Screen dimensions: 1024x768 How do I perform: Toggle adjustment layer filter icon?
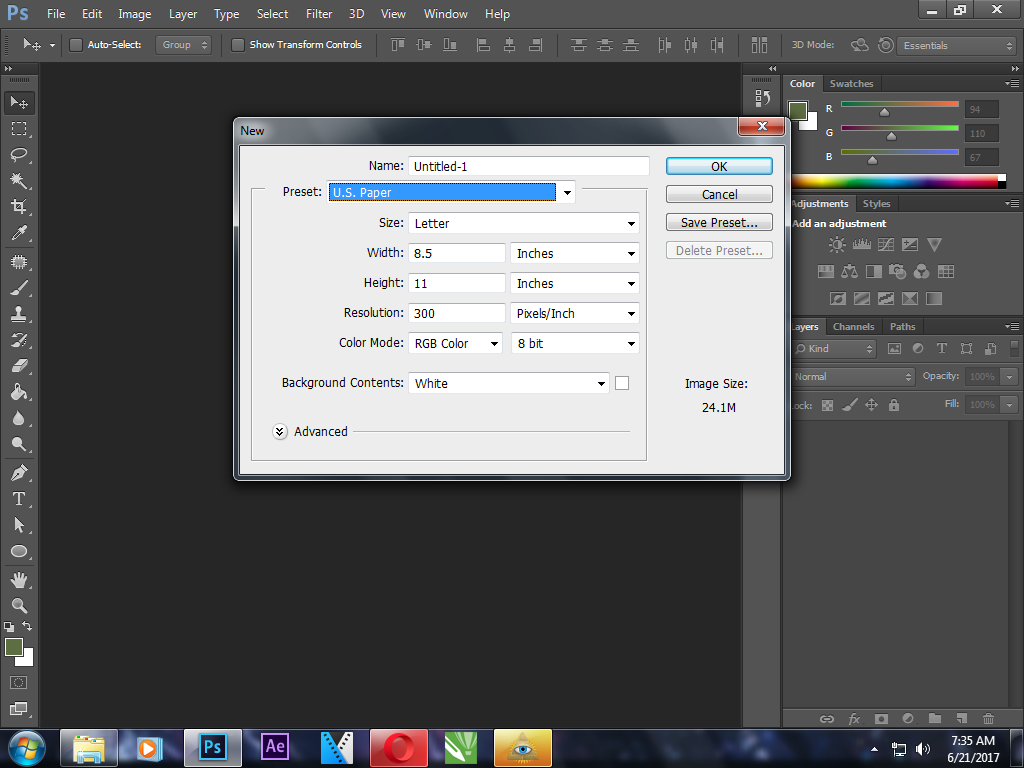pyautogui.click(x=918, y=349)
